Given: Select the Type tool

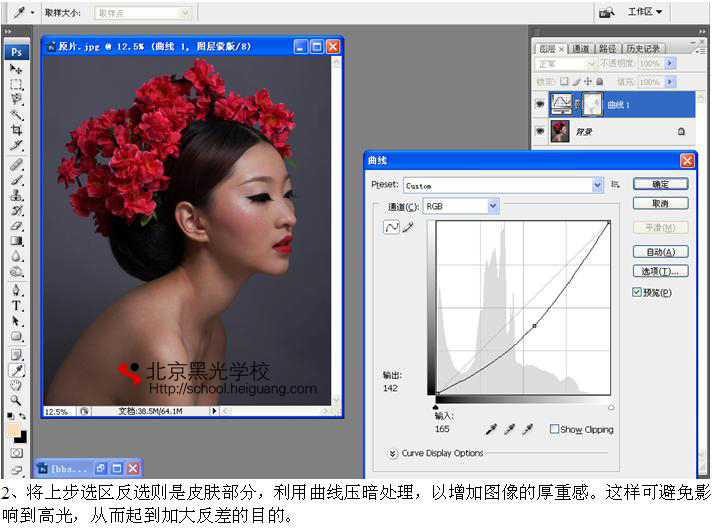Looking at the screenshot, I should (x=16, y=305).
